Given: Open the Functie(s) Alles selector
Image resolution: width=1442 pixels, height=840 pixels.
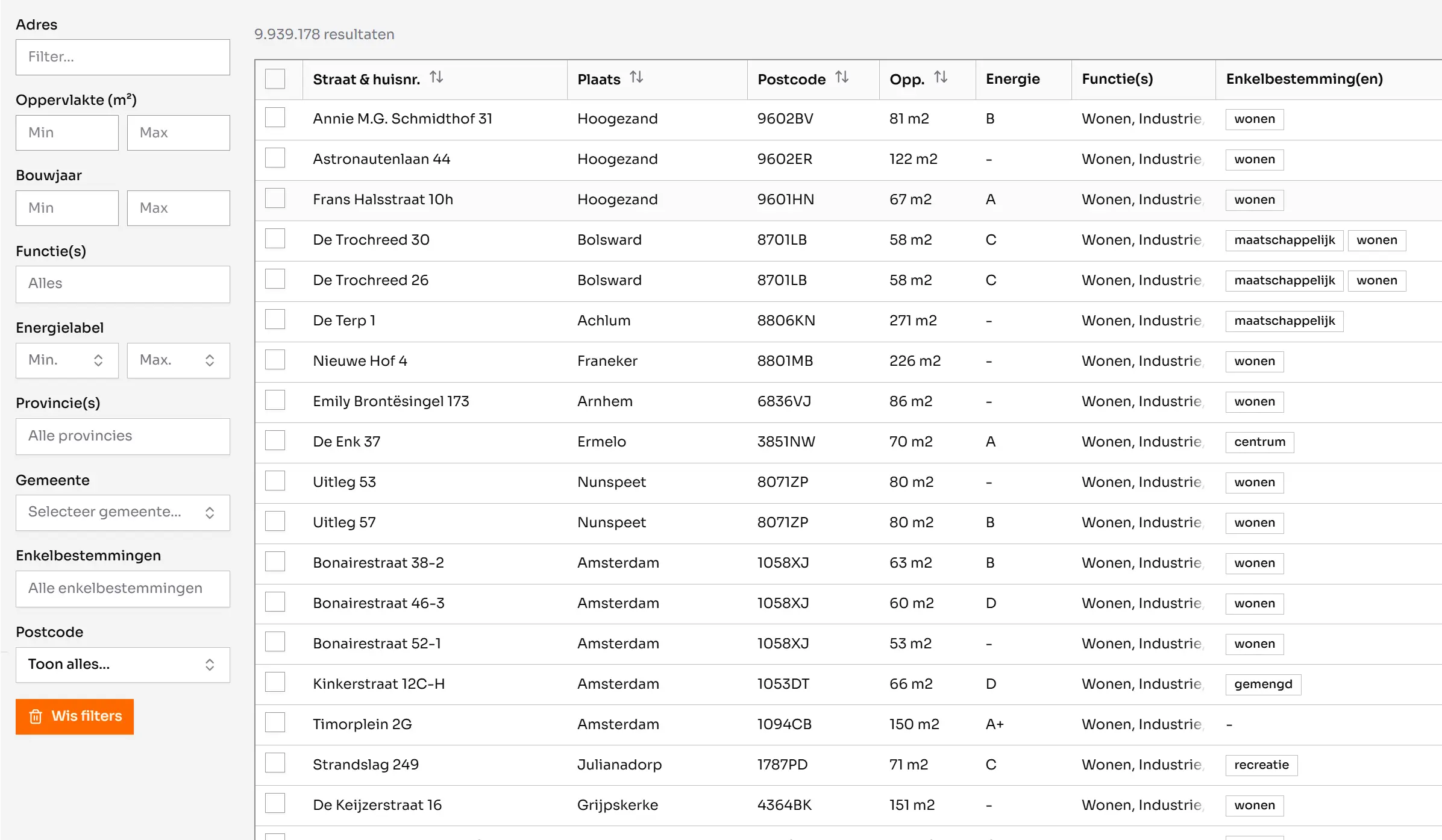Looking at the screenshot, I should click(122, 283).
